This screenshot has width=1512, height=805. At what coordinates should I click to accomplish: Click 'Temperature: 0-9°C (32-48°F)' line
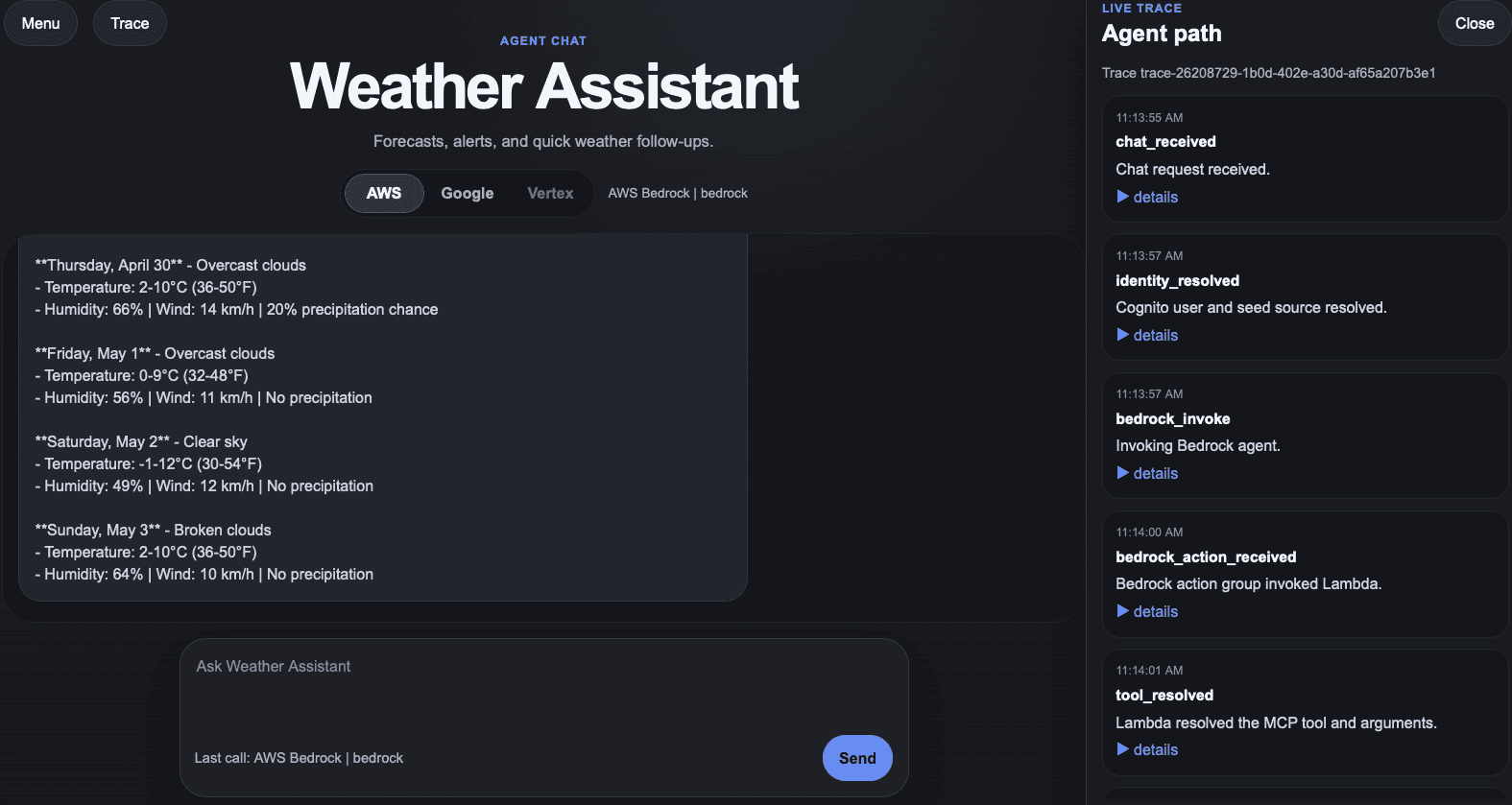coord(141,375)
